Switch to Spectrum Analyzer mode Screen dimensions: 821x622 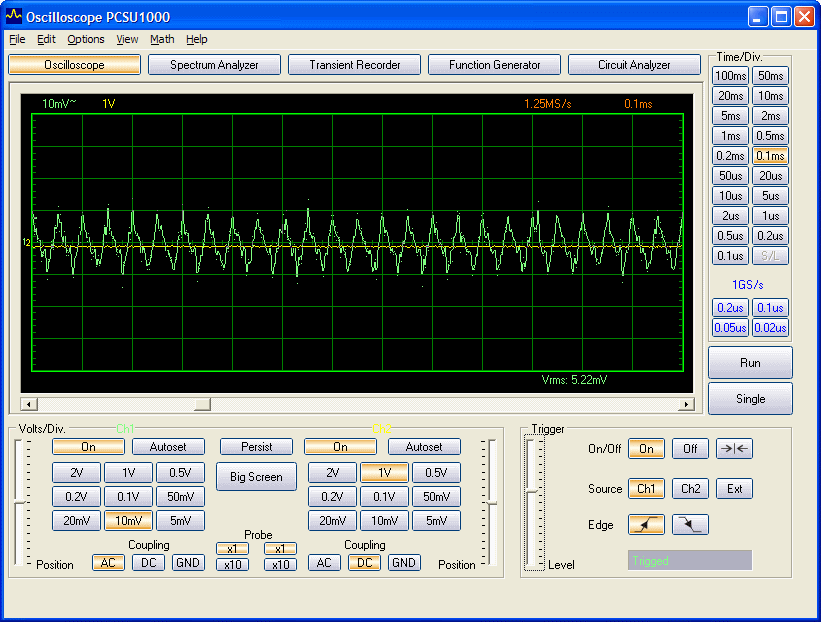(214, 65)
